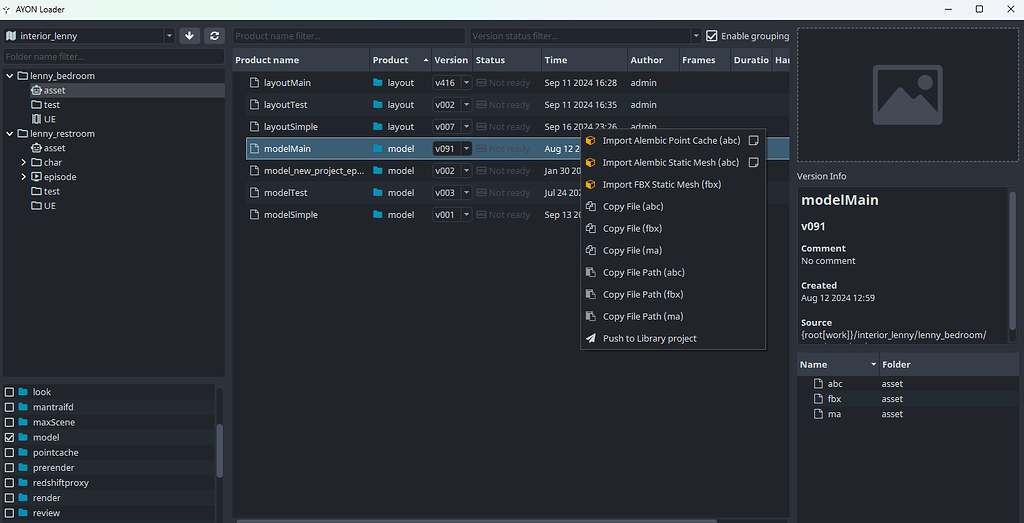Open the version dropdown for layoutMain
Screen dimensions: 1024x523
pyautogui.click(x=466, y=83)
